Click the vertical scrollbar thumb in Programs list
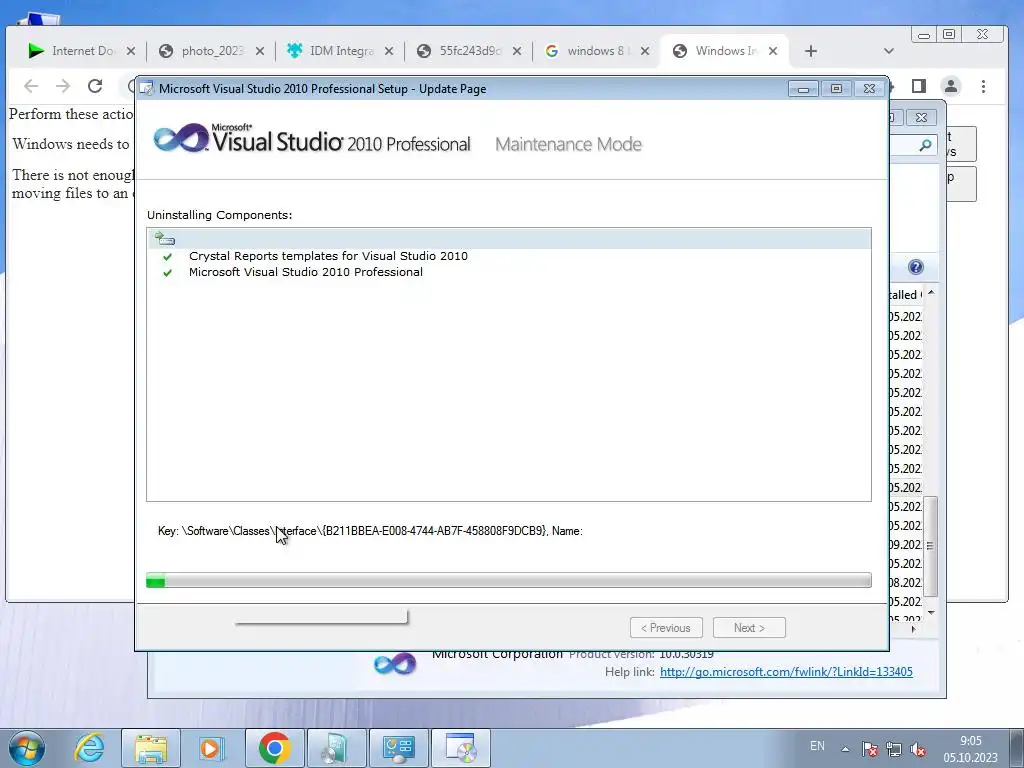The width and height of the screenshot is (1024, 768). coord(931,546)
